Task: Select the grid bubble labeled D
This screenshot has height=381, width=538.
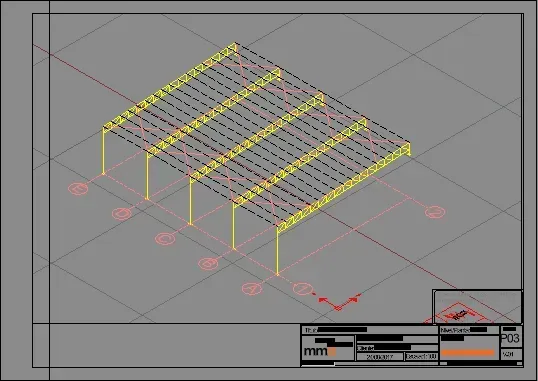Action: tap(122, 213)
